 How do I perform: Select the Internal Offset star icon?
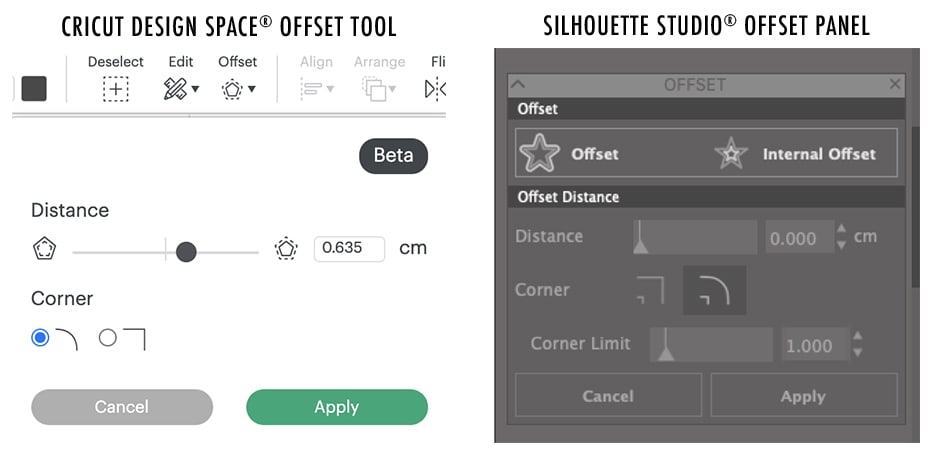731,154
